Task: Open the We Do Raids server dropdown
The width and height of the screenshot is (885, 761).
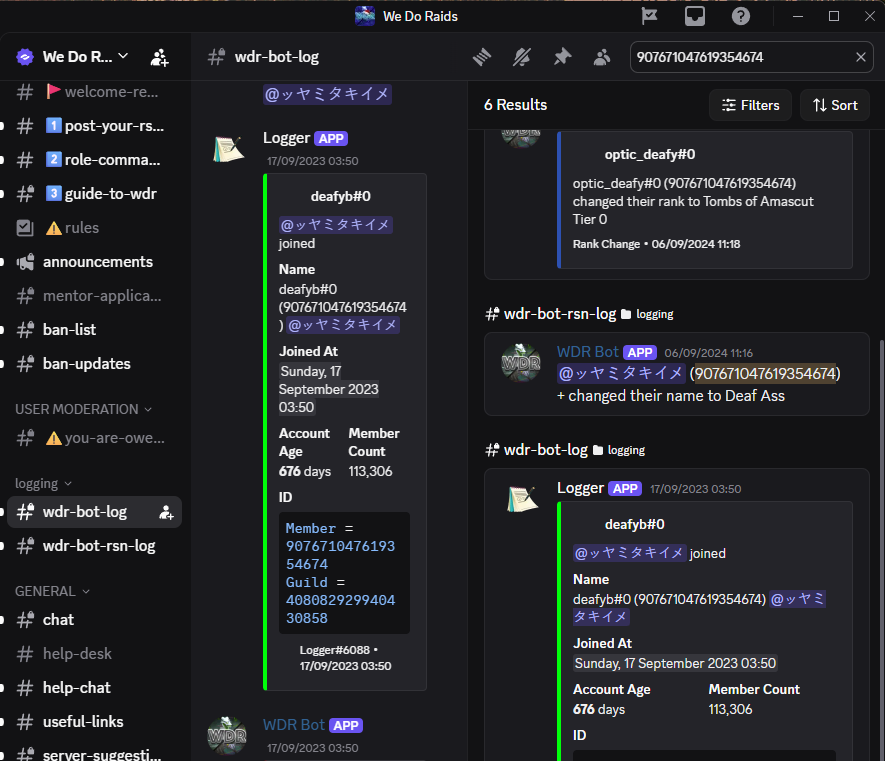Action: [x=84, y=57]
